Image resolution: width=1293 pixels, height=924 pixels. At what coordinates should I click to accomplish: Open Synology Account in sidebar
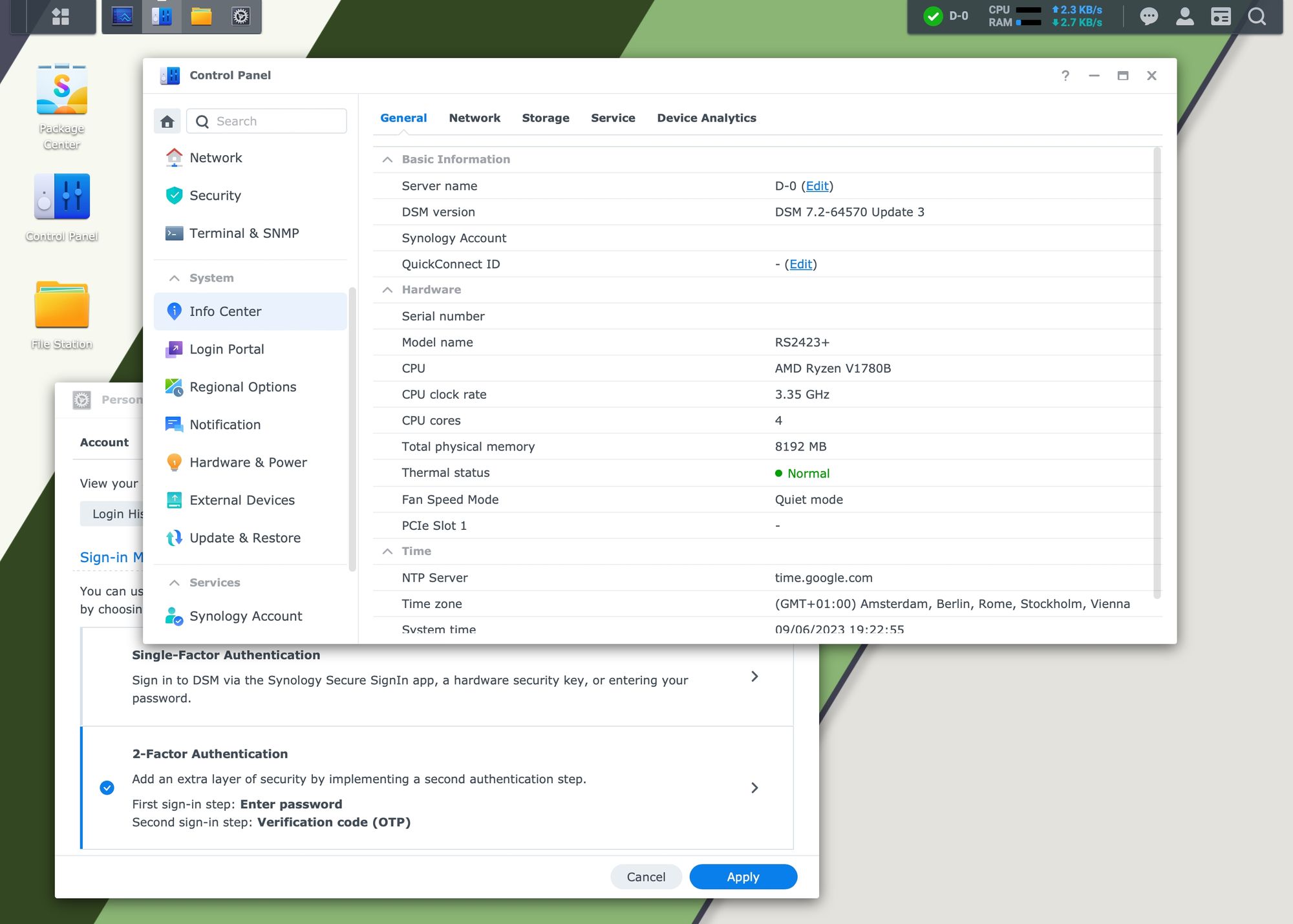(x=250, y=616)
